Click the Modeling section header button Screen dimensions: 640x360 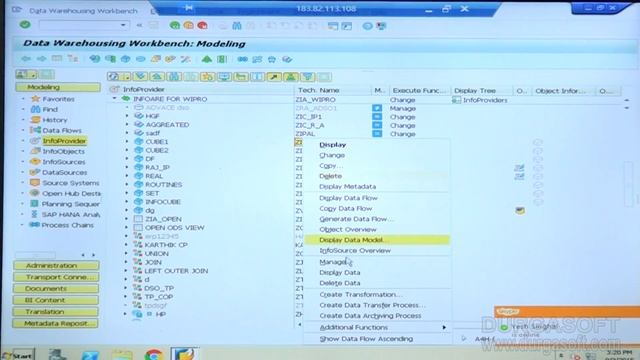[58, 87]
